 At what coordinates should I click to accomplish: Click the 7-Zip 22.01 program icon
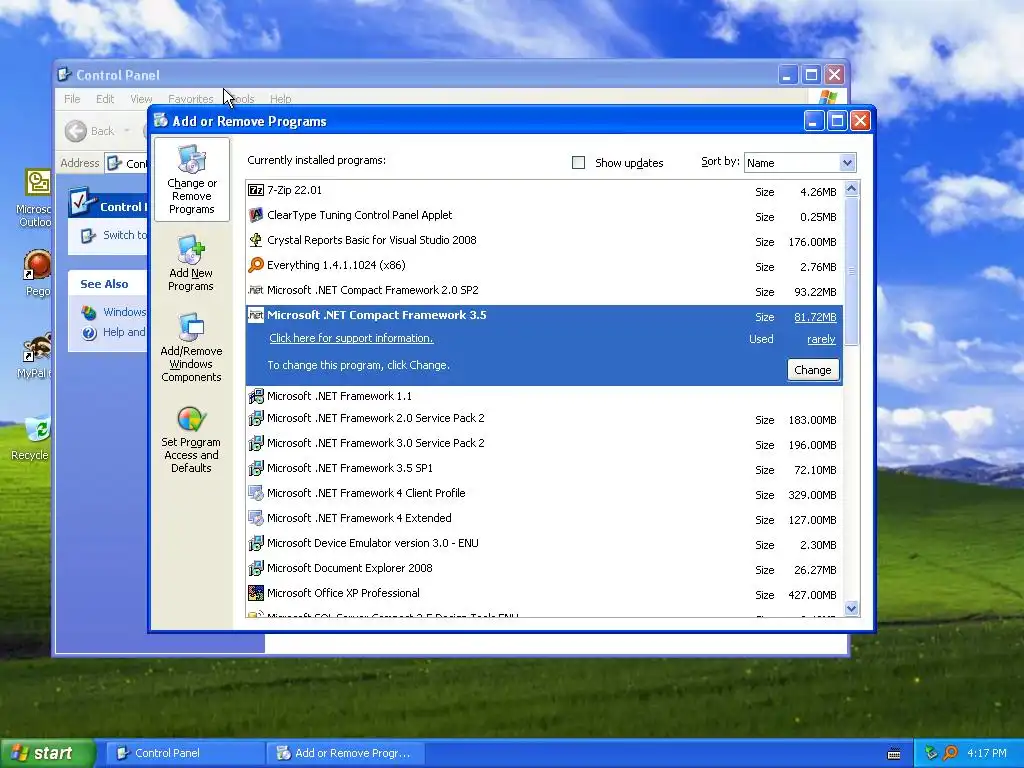256,190
